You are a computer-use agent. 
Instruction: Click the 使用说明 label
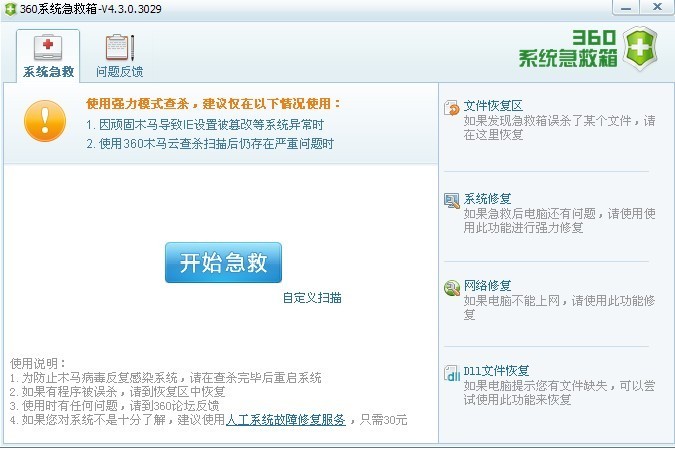click(x=38, y=364)
